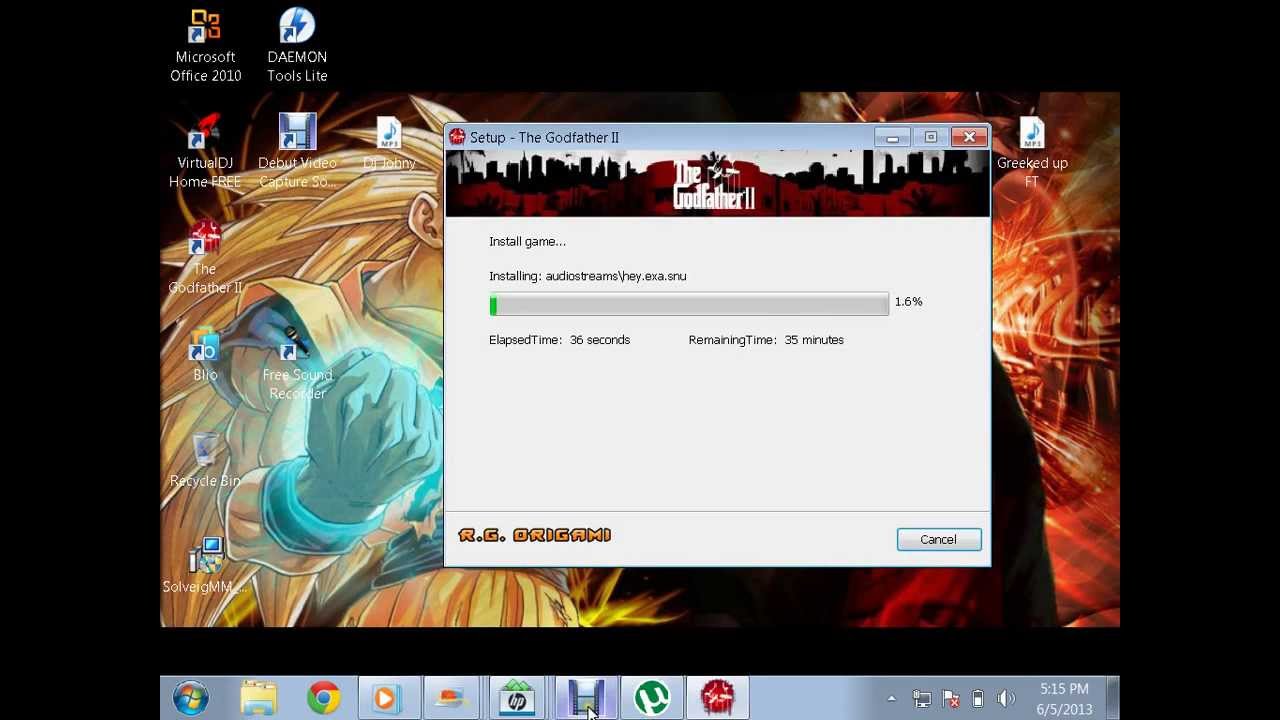
Task: Open uTorrent from the taskbar
Action: point(652,698)
